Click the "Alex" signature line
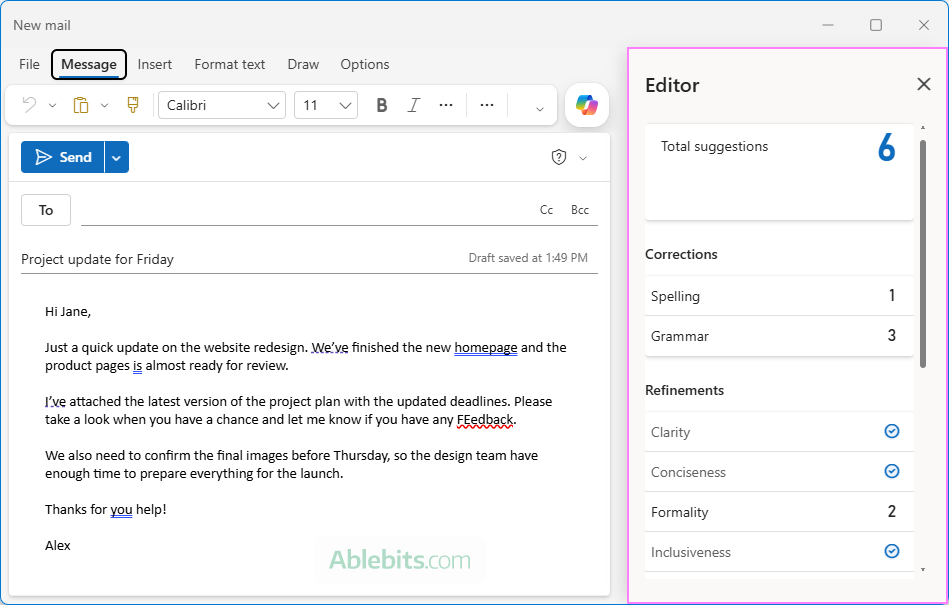The width and height of the screenshot is (949, 605). coord(57,545)
